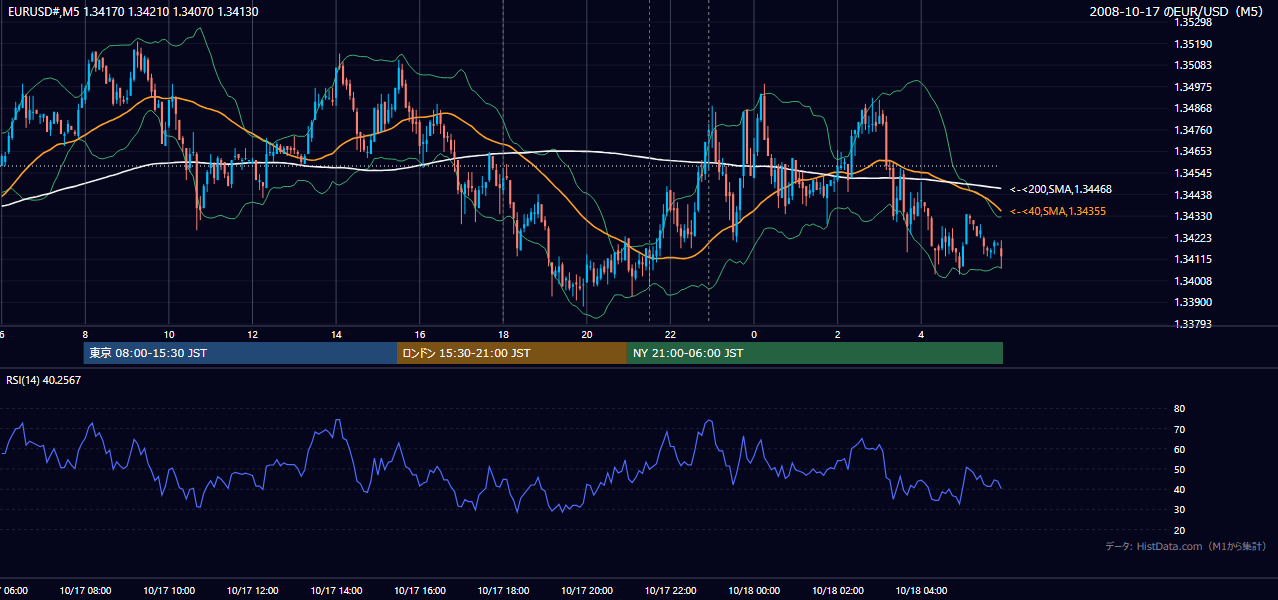
Task: Click the 10/18 00:00 bottom time label
Action: pyautogui.click(x=754, y=591)
